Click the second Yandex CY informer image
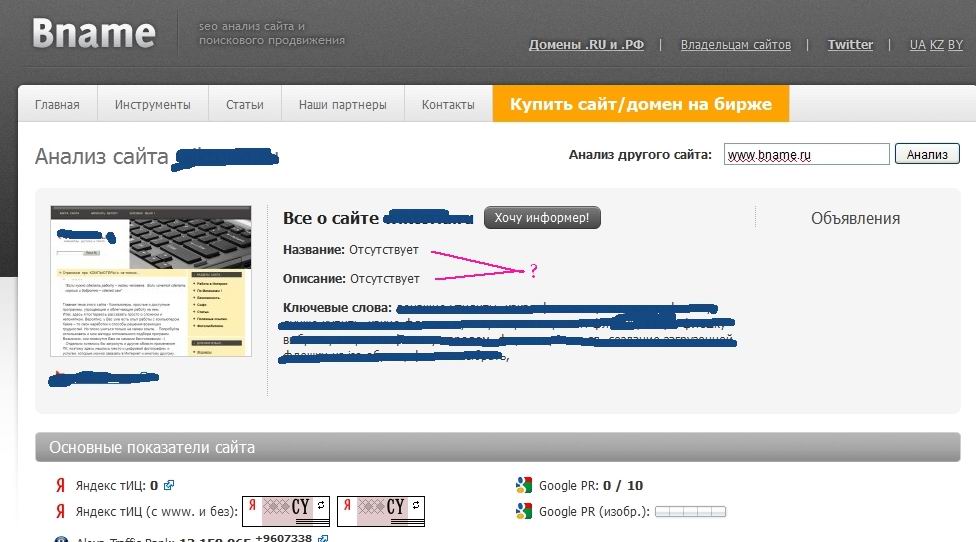The width and height of the screenshot is (976, 542). pyautogui.click(x=381, y=511)
